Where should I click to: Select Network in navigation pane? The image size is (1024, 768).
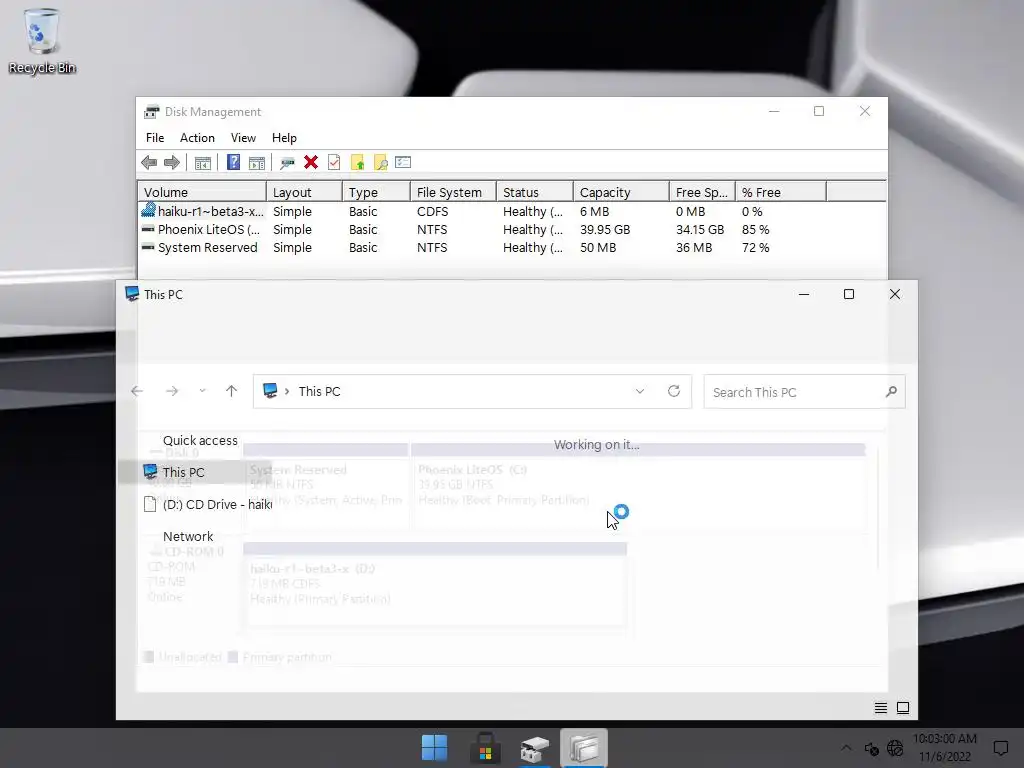click(188, 536)
